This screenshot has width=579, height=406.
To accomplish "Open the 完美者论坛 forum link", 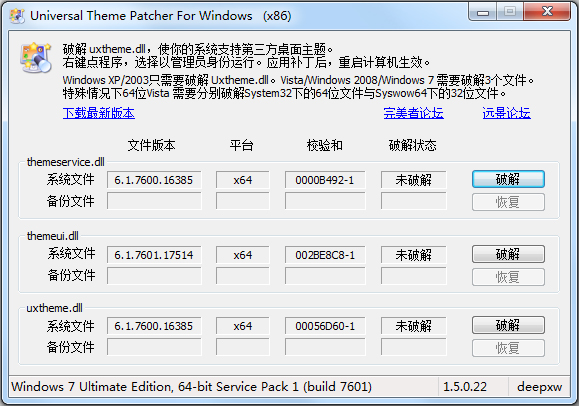I will pos(414,113).
